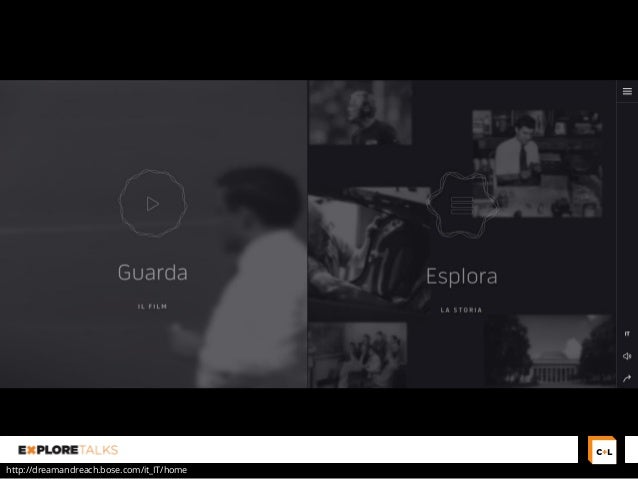Open the group of people photo thumbnail
638x479 pixels.
tap(357, 355)
